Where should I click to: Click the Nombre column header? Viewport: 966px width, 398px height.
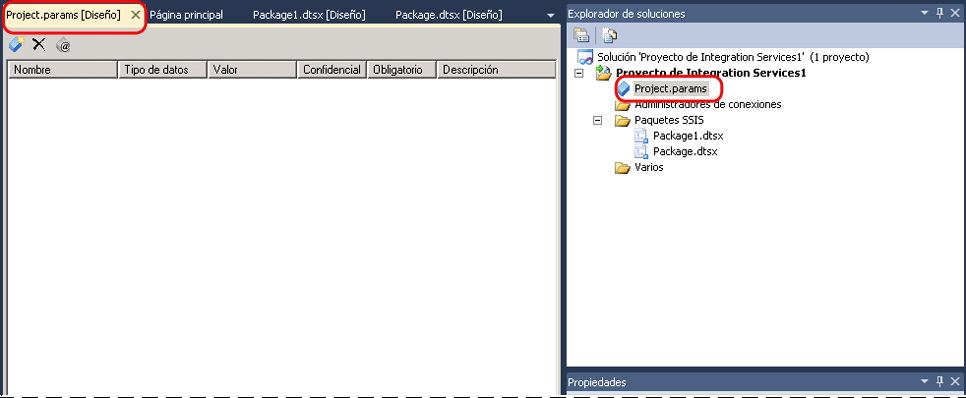click(x=63, y=70)
